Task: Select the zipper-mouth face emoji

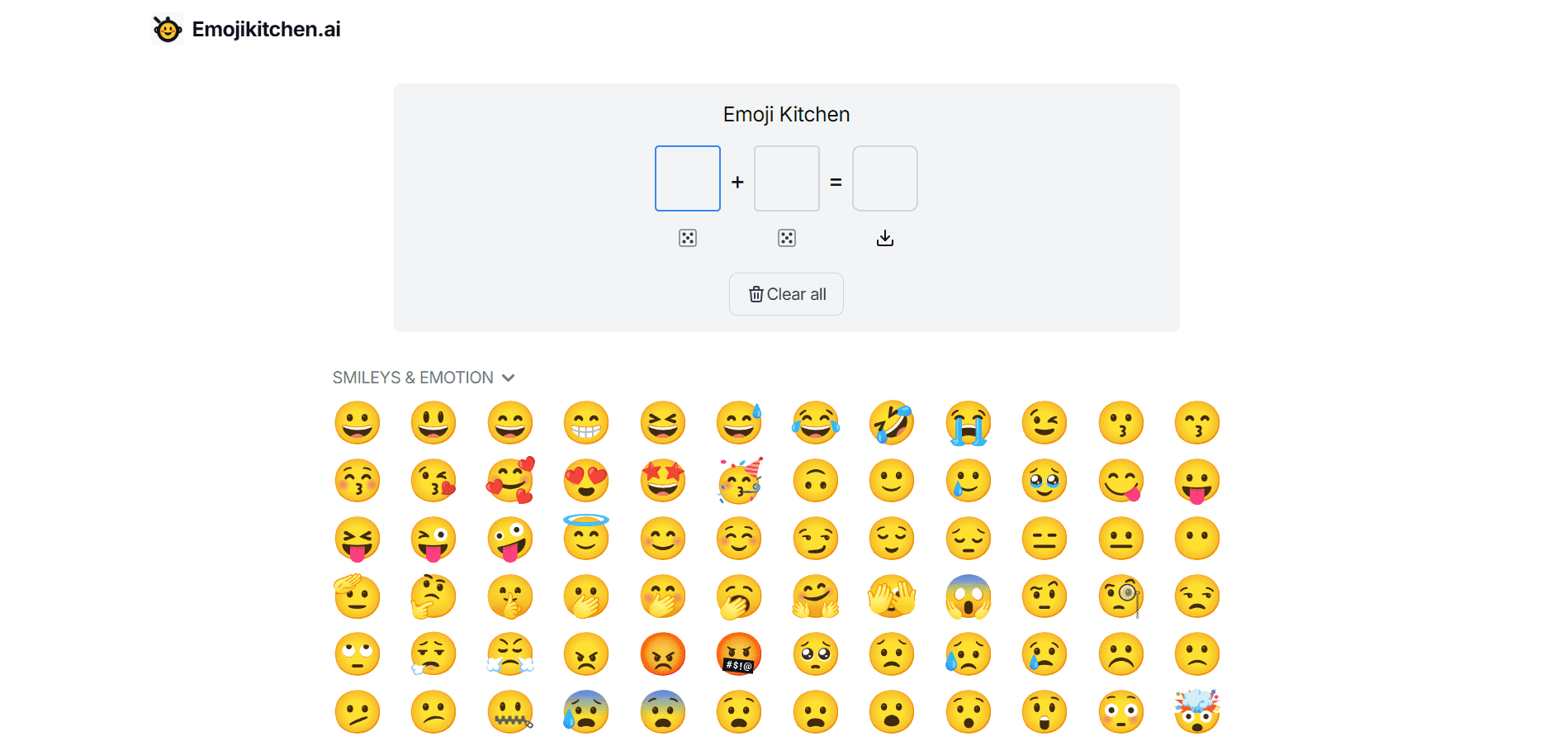Action: coord(510,711)
